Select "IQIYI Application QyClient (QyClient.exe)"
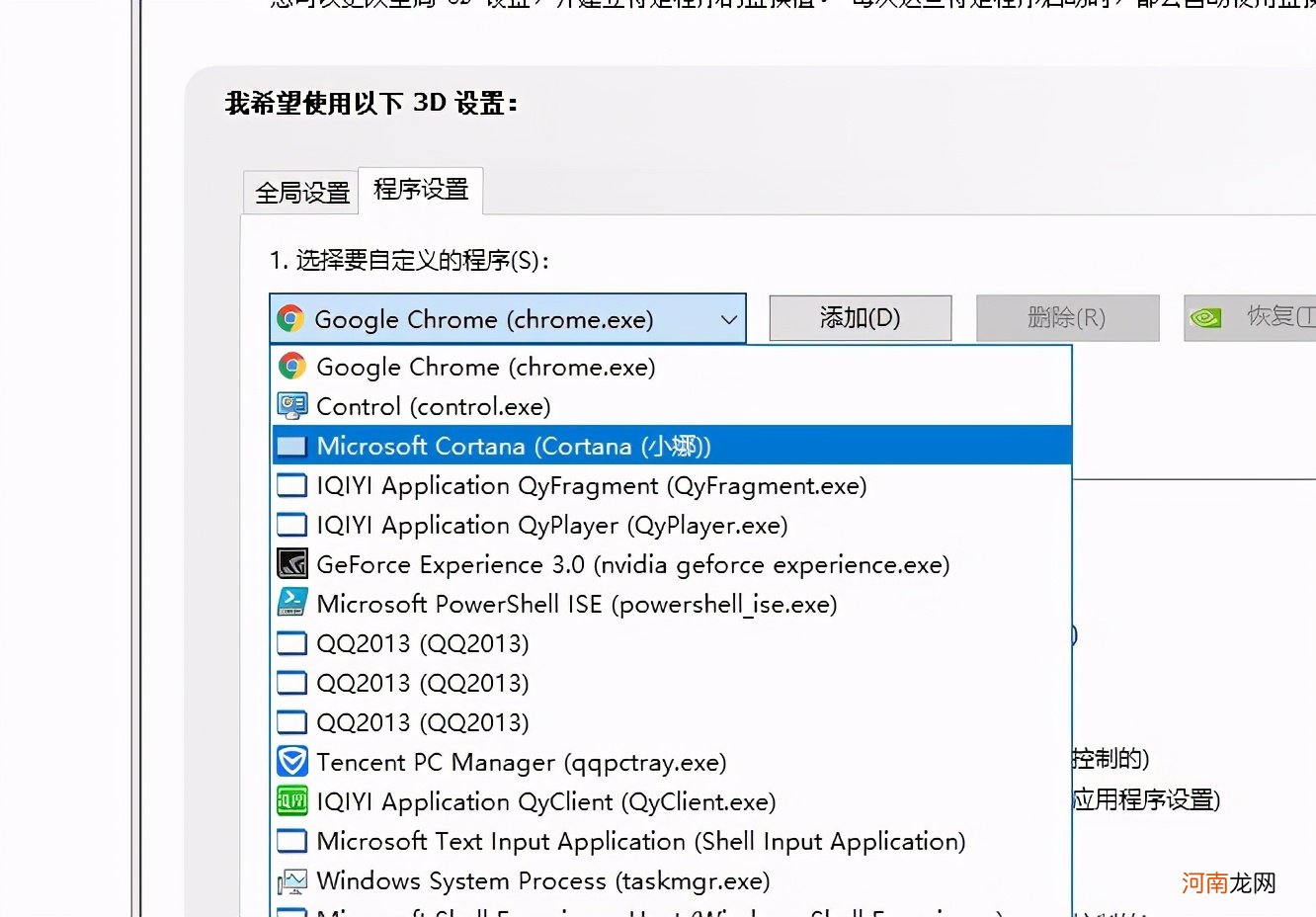Viewport: 1316px width, 917px height. [672, 801]
